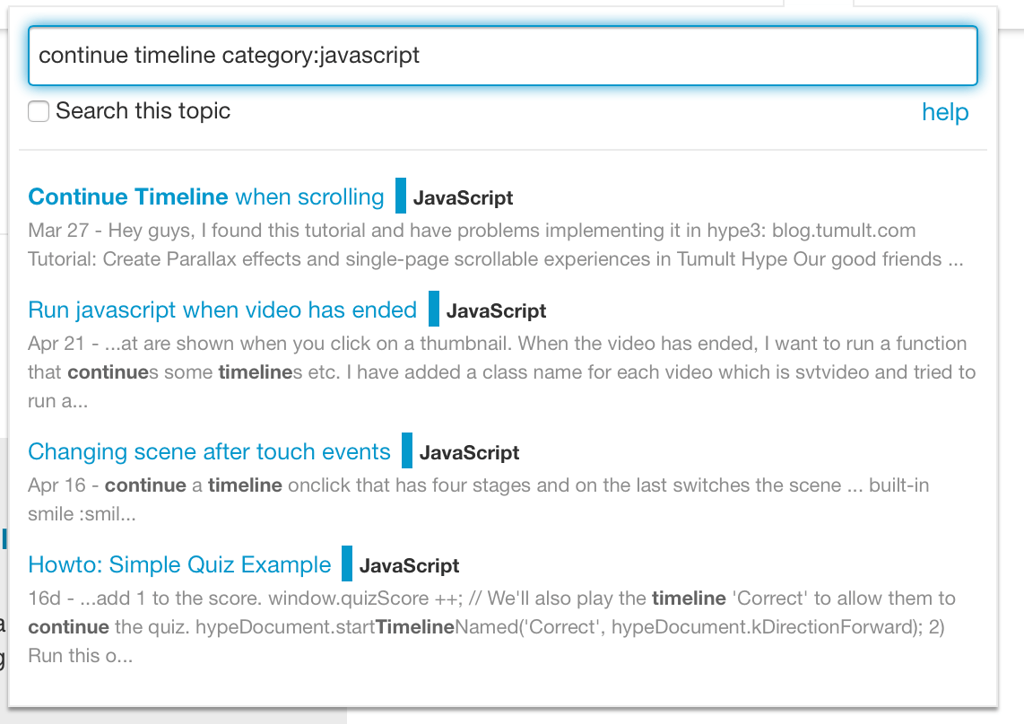Viewport: 1024px width, 724px height.
Task: Open Run javascript when video has ended
Action: pyautogui.click(x=222, y=309)
